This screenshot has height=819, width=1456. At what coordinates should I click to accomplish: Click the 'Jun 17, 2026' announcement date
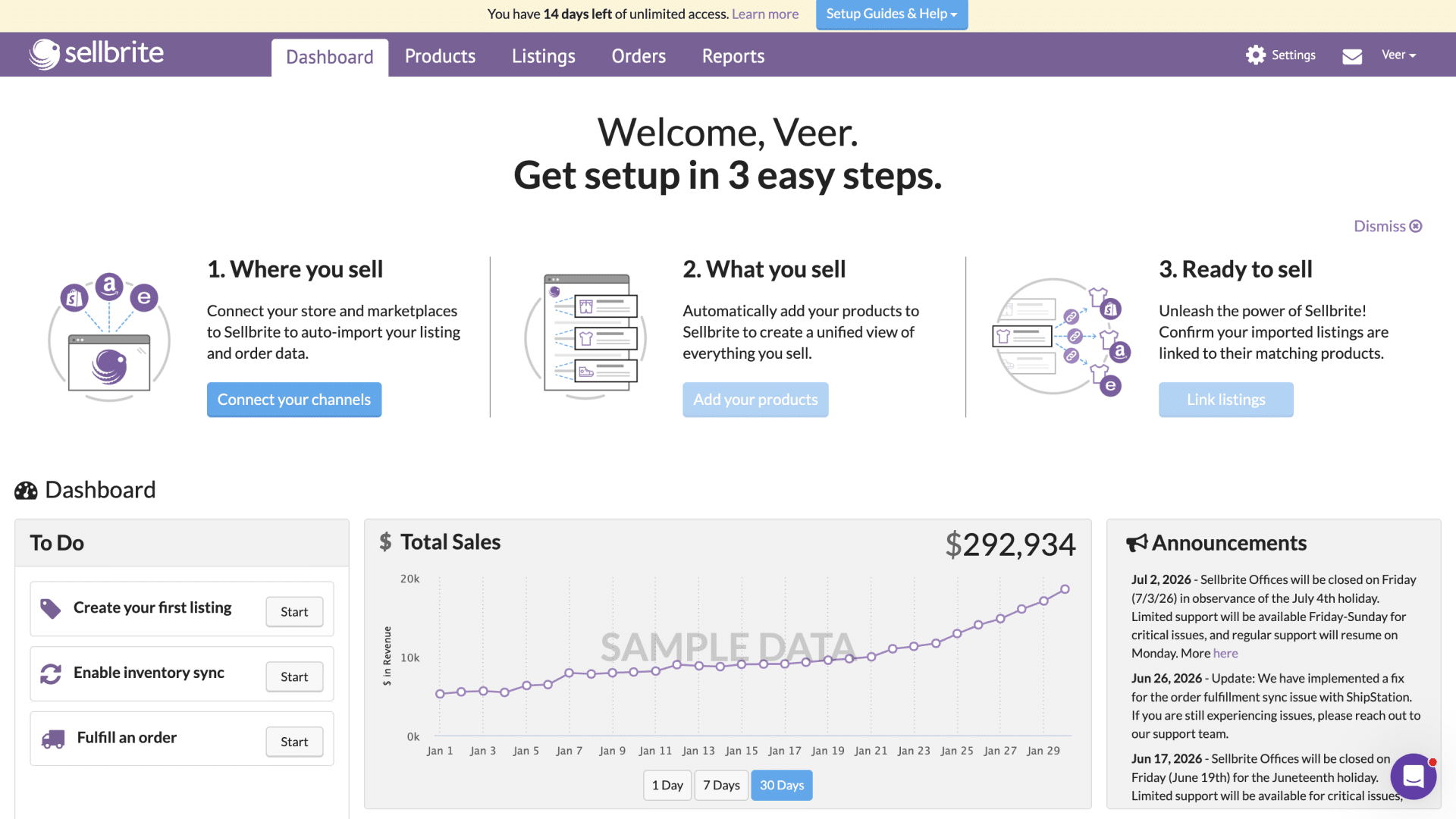(1167, 759)
